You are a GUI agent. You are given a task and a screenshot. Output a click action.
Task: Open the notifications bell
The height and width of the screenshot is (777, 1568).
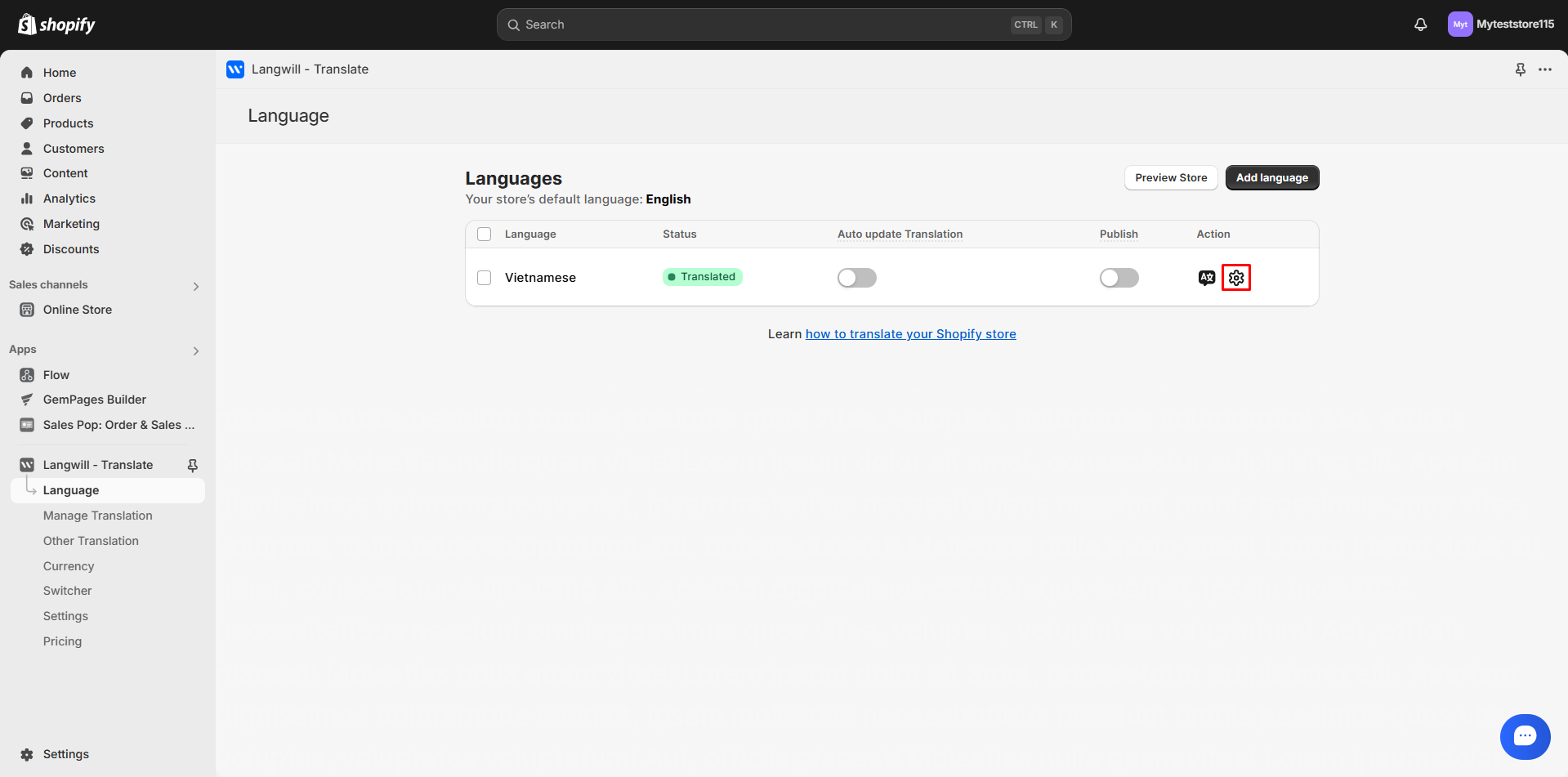(x=1420, y=25)
